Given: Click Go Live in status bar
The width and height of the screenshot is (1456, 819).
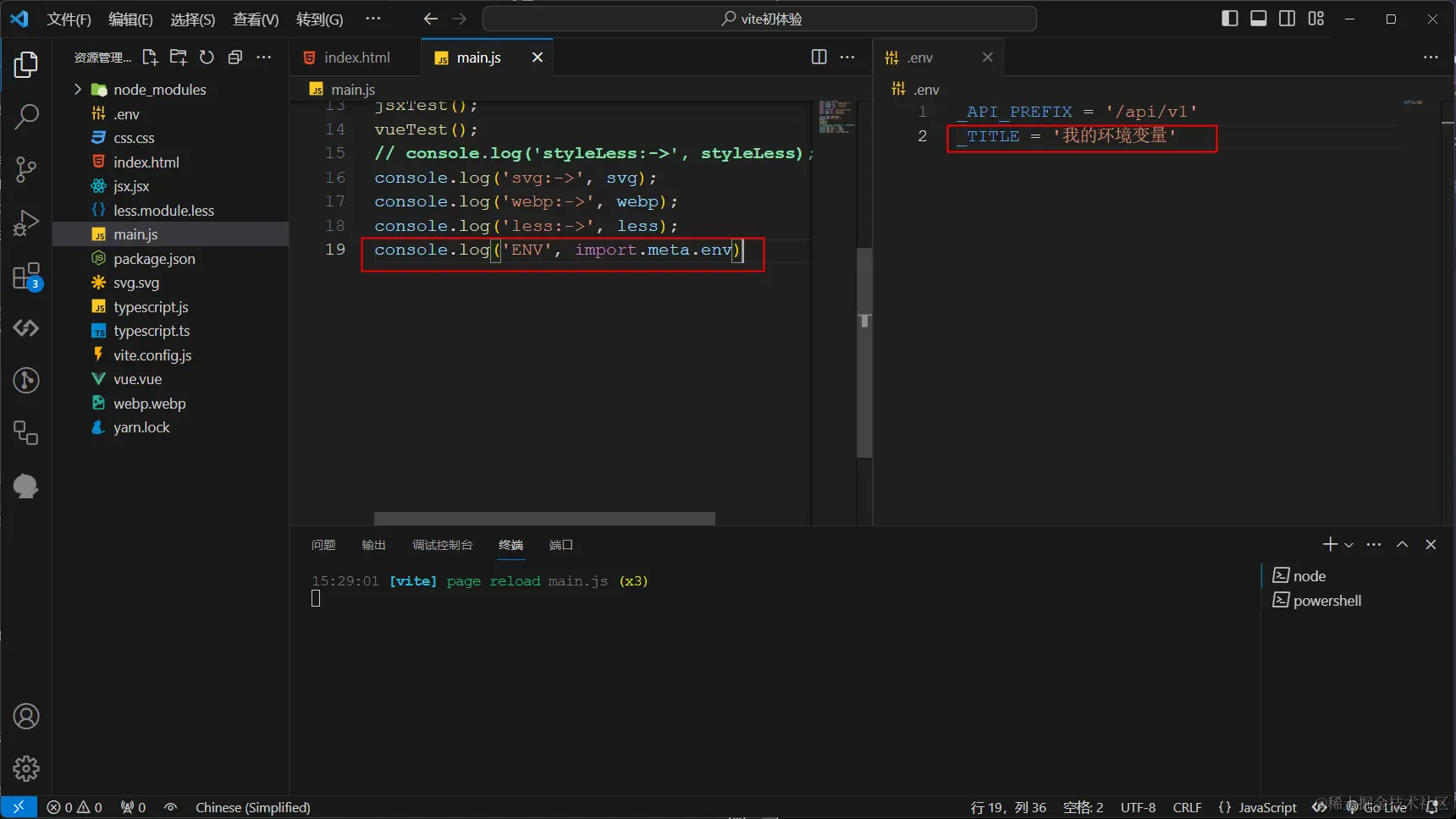Looking at the screenshot, I should point(1376,807).
